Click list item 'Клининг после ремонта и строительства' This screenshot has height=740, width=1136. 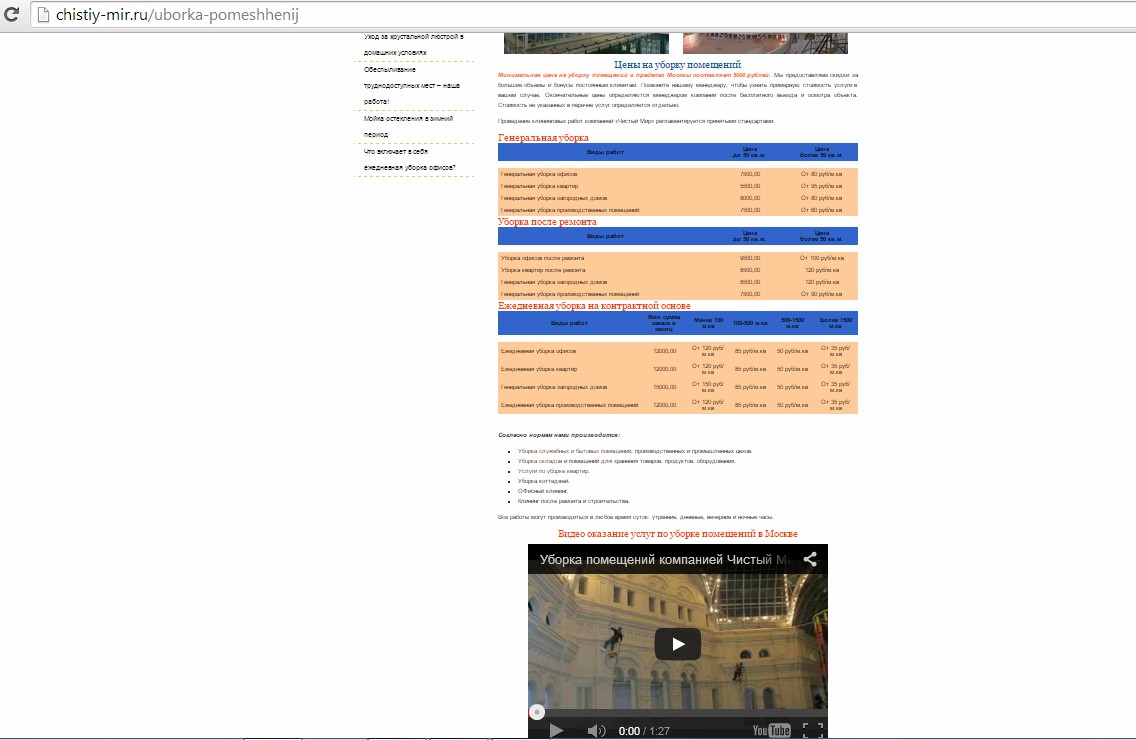[574, 501]
